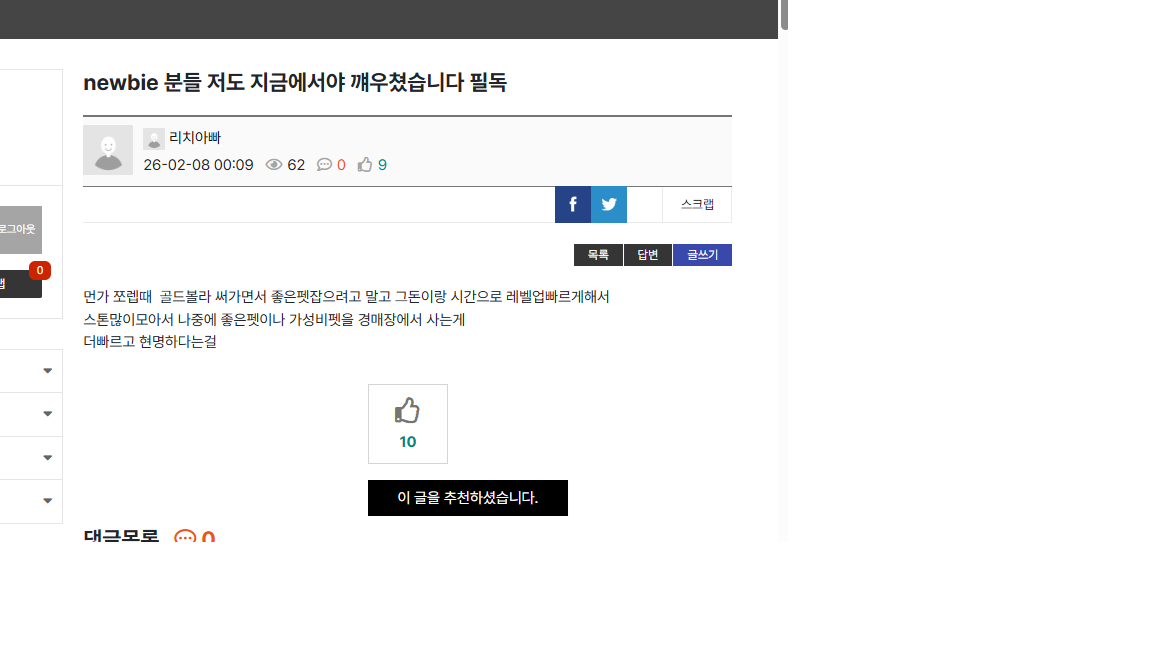Screen dimensions: 1152x648
Task: Share the post on Facebook
Action: tap(573, 204)
